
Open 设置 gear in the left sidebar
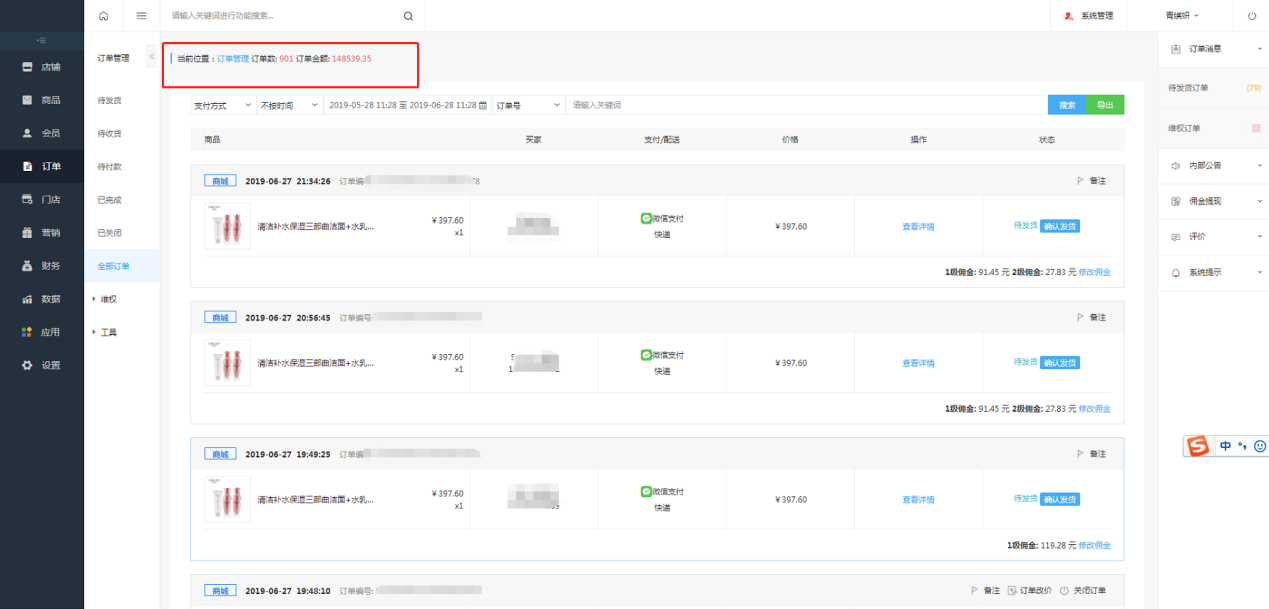pos(42,365)
